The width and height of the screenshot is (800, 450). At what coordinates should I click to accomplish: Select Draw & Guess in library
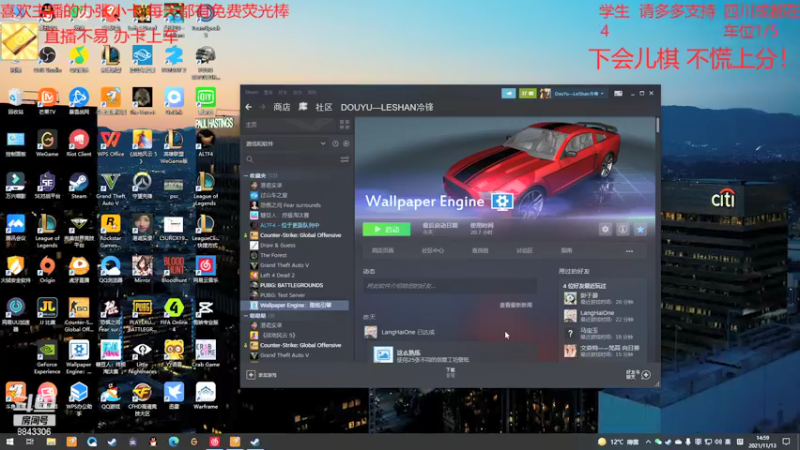pos(278,245)
